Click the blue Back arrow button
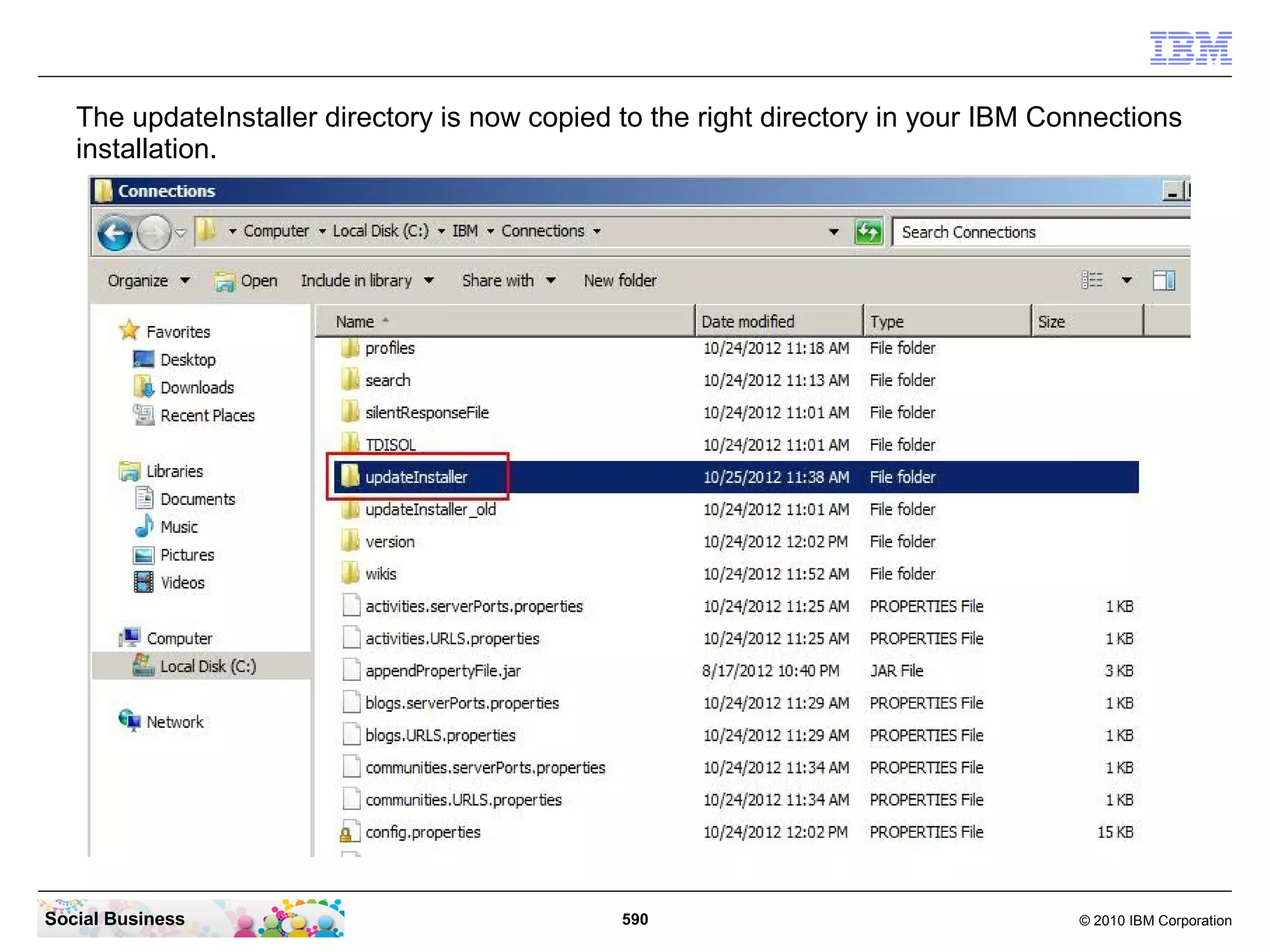Screen dimensions: 1270x952 [x=115, y=234]
